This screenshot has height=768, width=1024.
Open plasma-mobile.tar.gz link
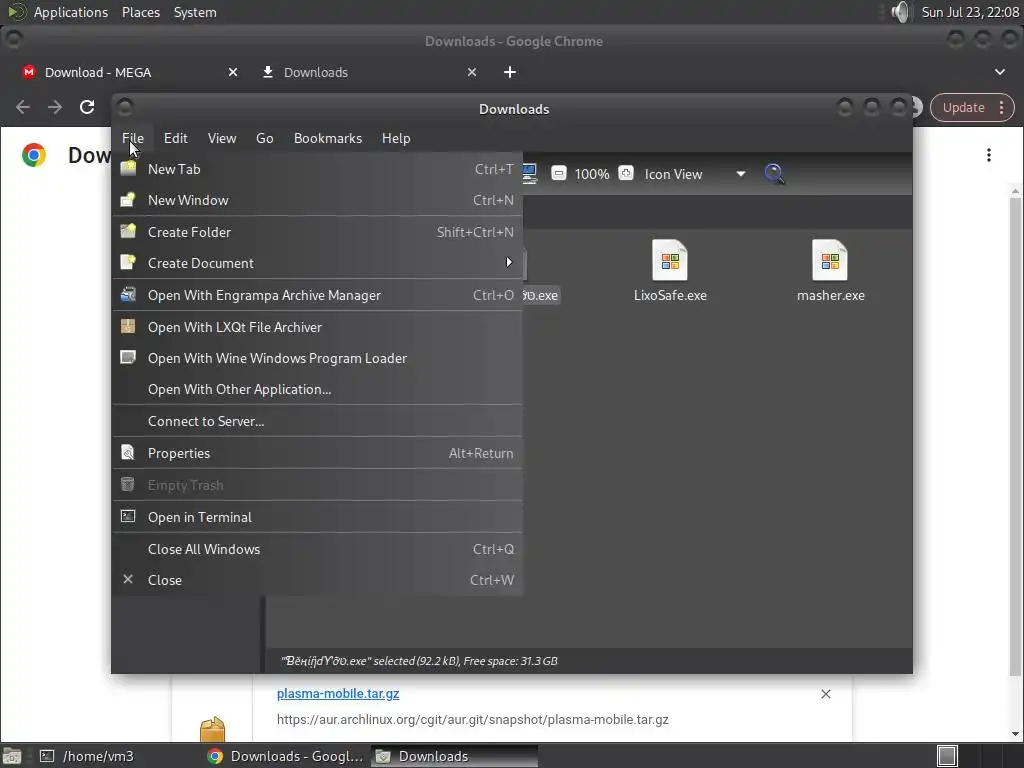(x=338, y=694)
